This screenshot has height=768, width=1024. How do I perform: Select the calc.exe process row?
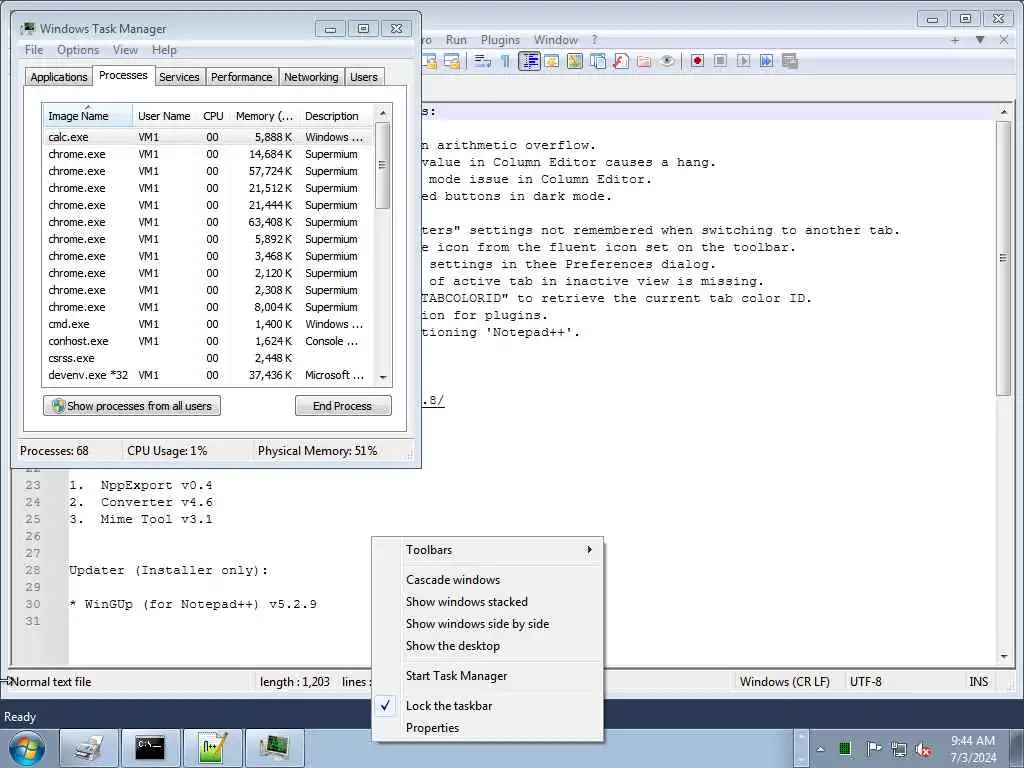coord(208,137)
